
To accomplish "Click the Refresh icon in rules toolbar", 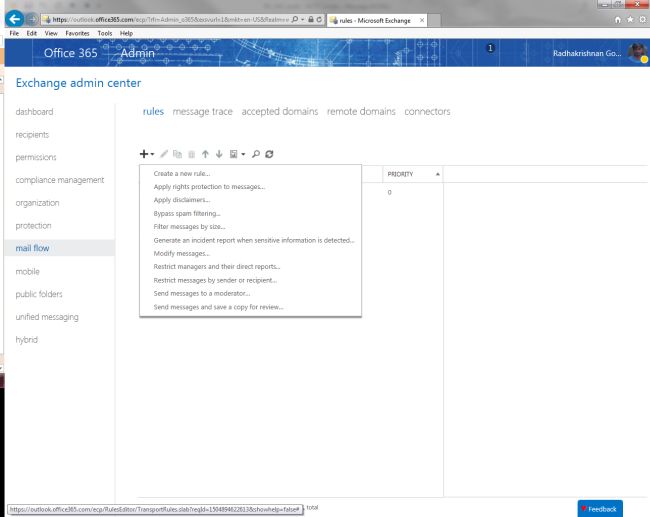I will pos(269,154).
